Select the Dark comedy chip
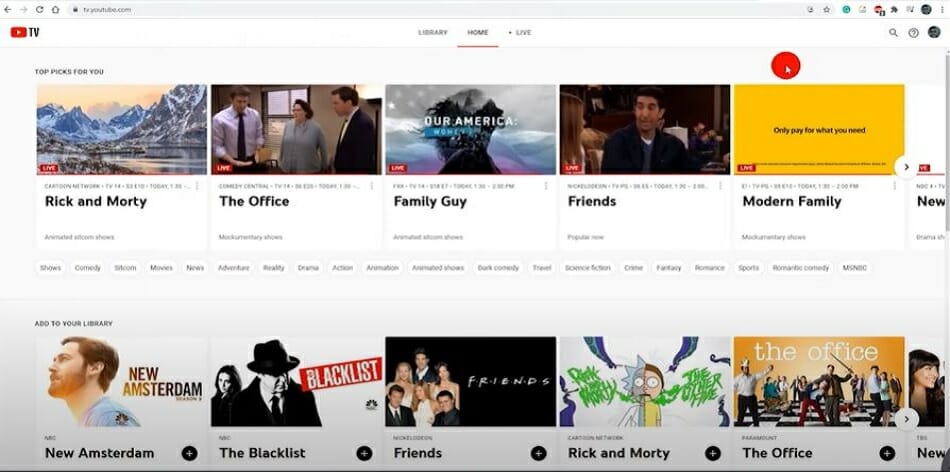Image resolution: width=950 pixels, height=472 pixels. pos(498,268)
